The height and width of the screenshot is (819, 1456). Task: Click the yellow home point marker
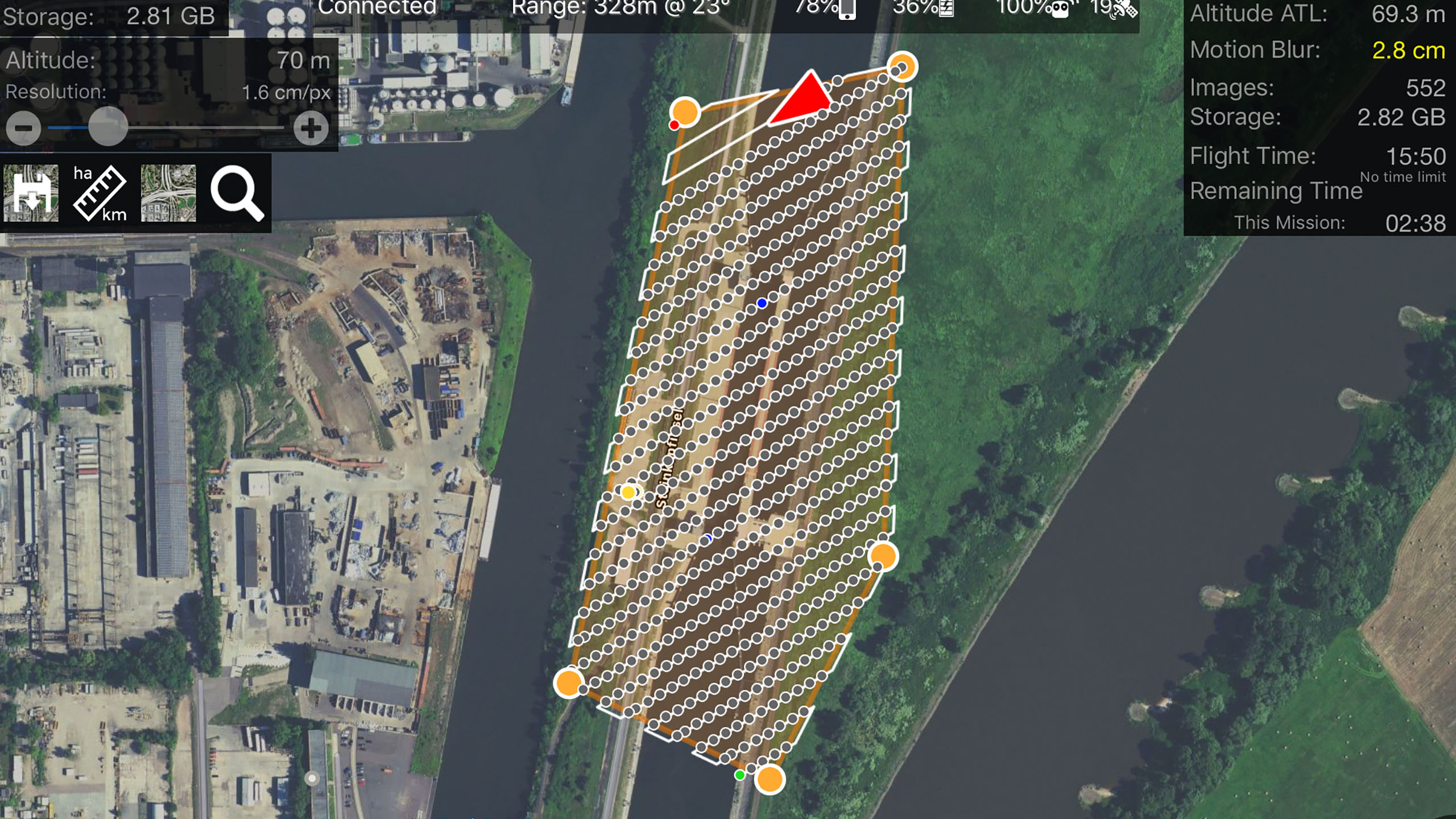click(628, 492)
